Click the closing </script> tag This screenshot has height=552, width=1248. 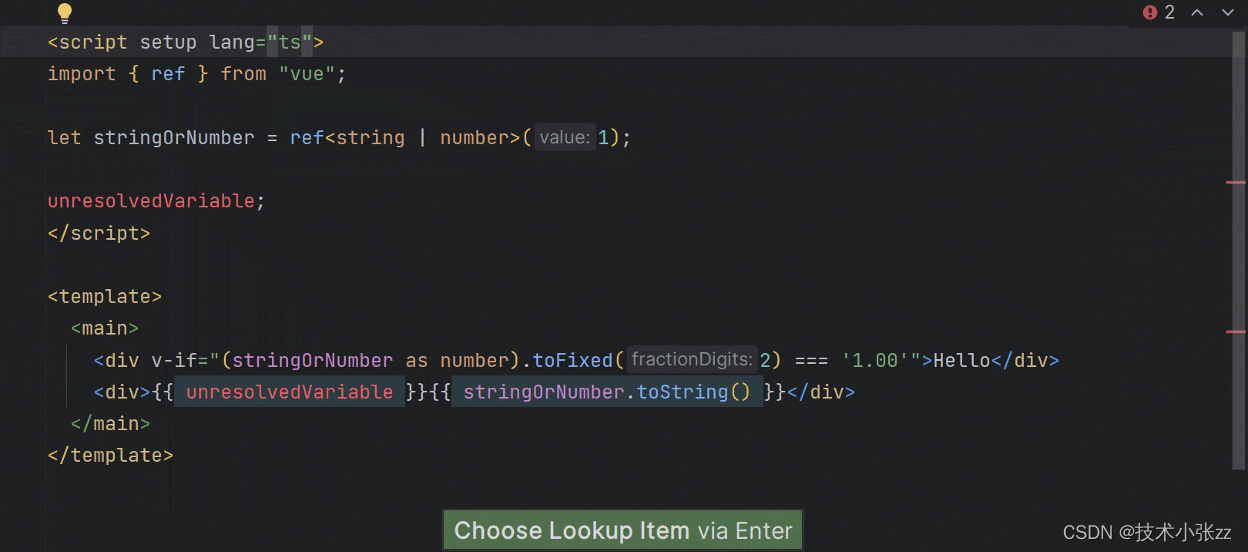tap(99, 233)
